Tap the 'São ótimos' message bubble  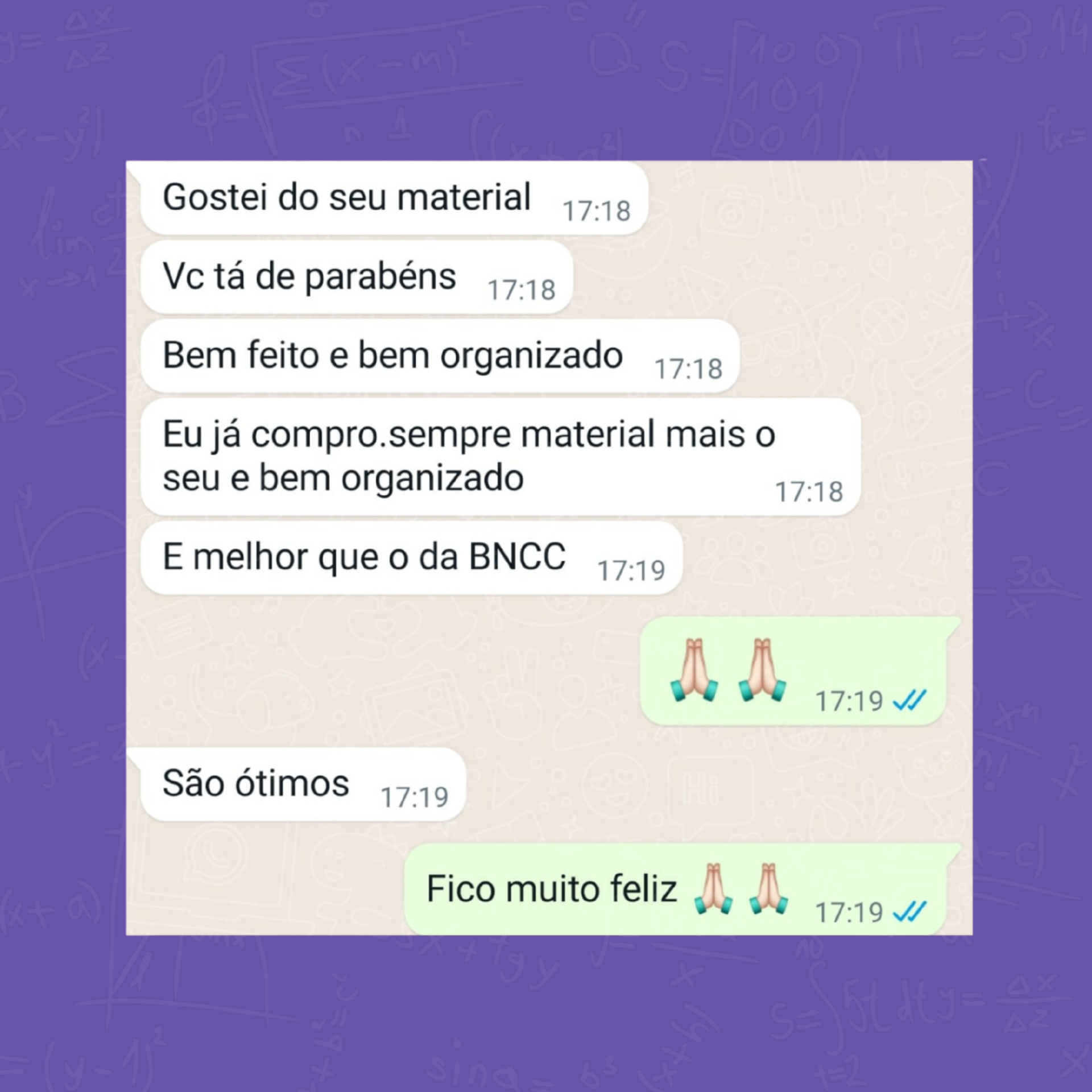[x=303, y=784]
